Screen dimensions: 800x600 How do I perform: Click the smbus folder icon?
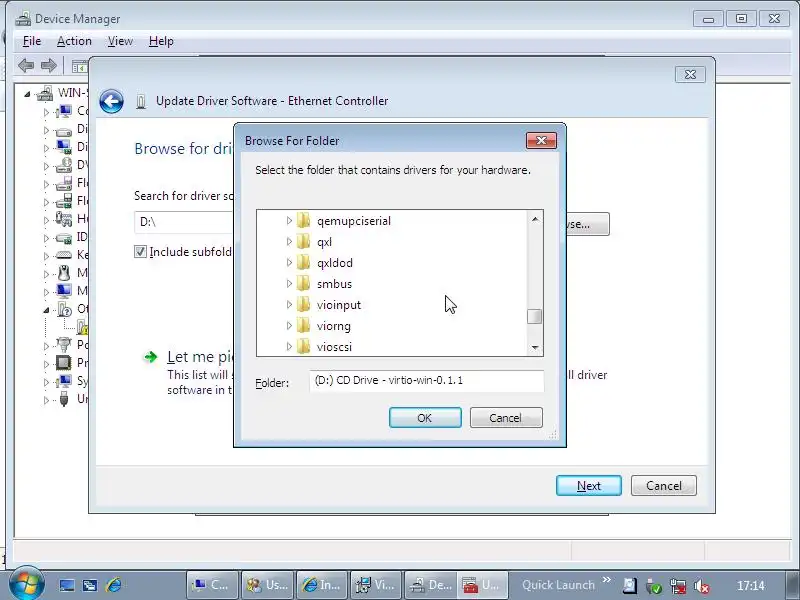pos(303,283)
